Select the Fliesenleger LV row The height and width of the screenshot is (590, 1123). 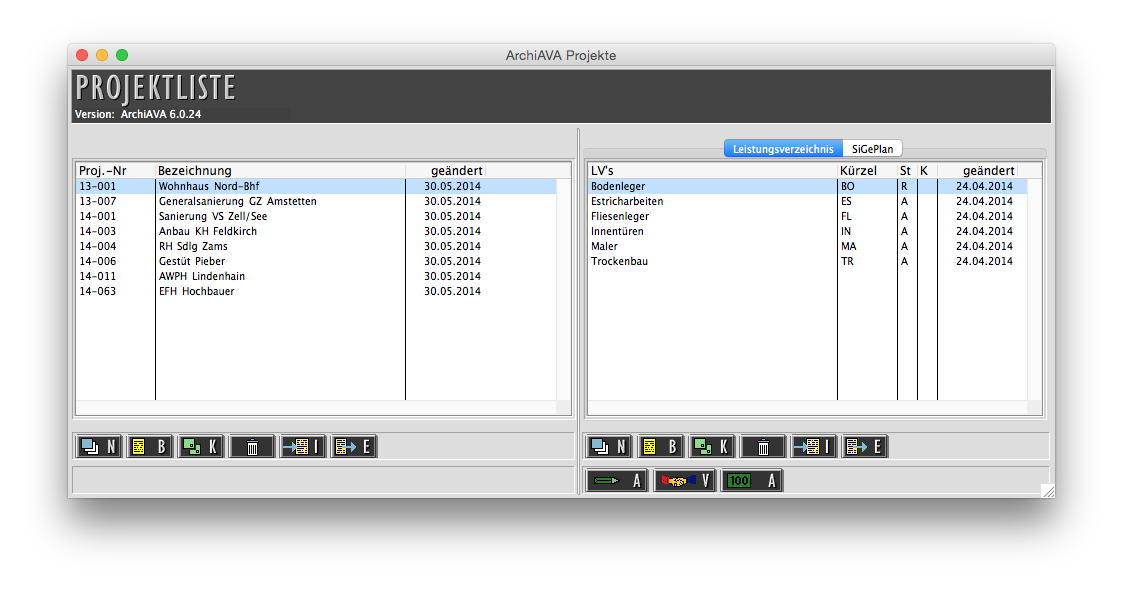pyautogui.click(x=807, y=216)
